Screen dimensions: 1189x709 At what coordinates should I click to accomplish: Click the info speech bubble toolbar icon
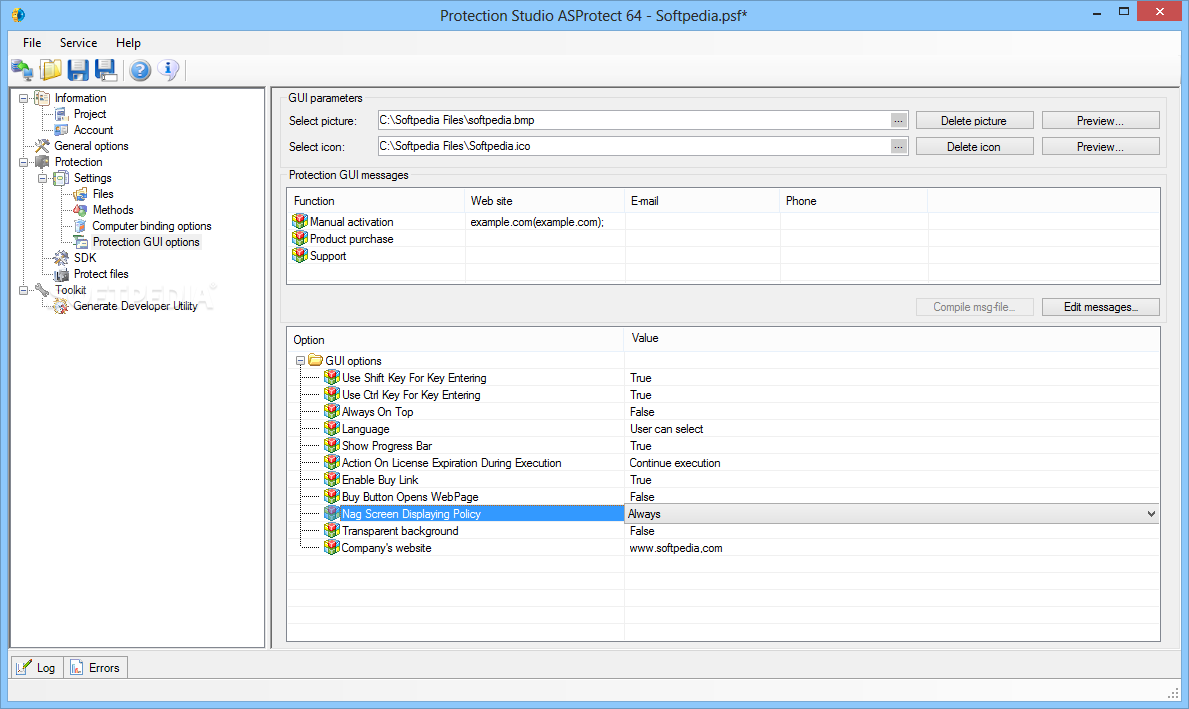168,71
